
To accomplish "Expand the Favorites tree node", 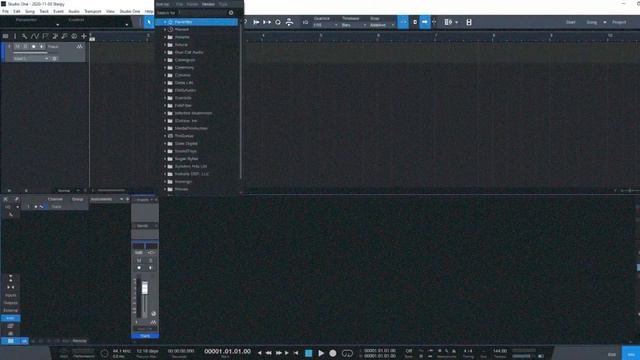I will [x=165, y=22].
